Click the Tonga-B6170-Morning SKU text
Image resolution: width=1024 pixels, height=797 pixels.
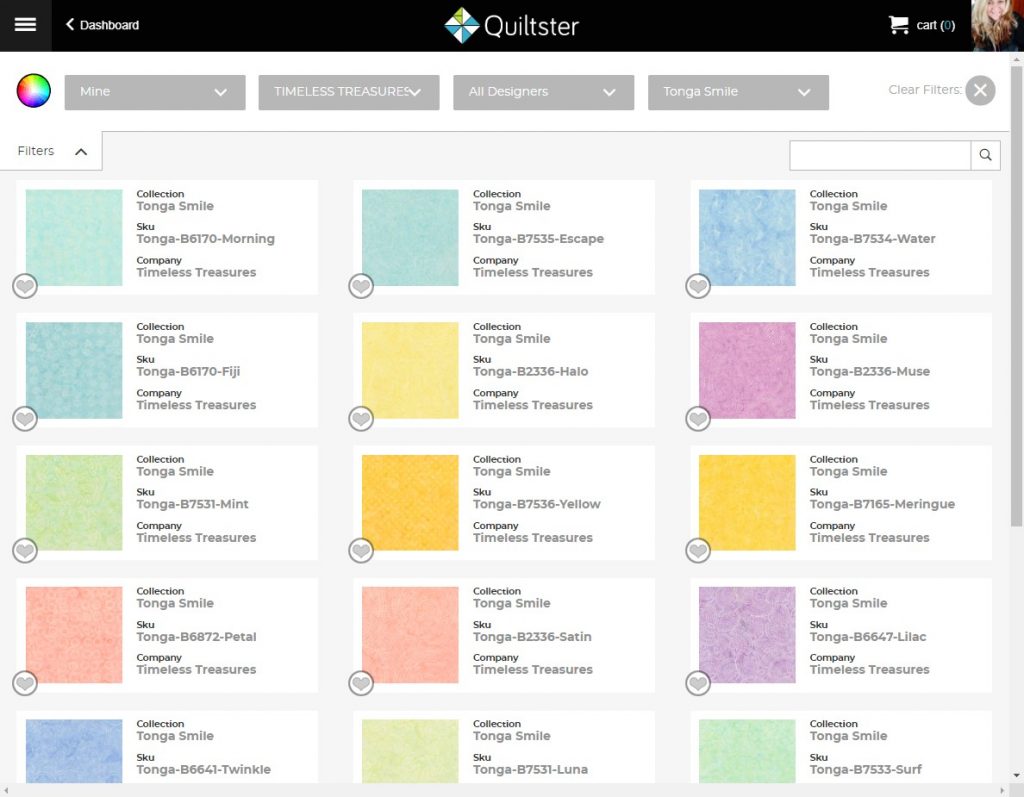click(206, 239)
